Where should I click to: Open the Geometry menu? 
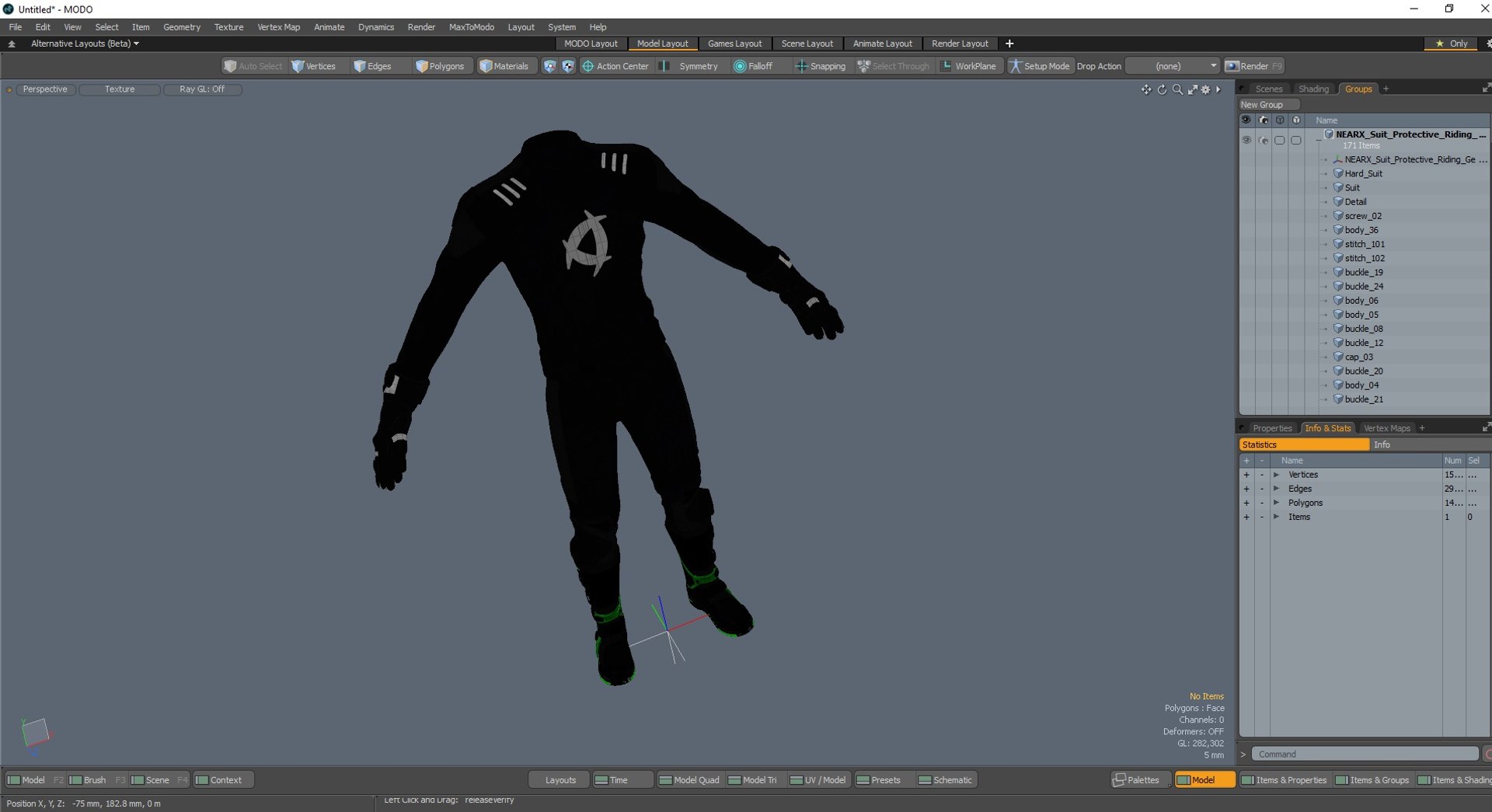tap(182, 27)
